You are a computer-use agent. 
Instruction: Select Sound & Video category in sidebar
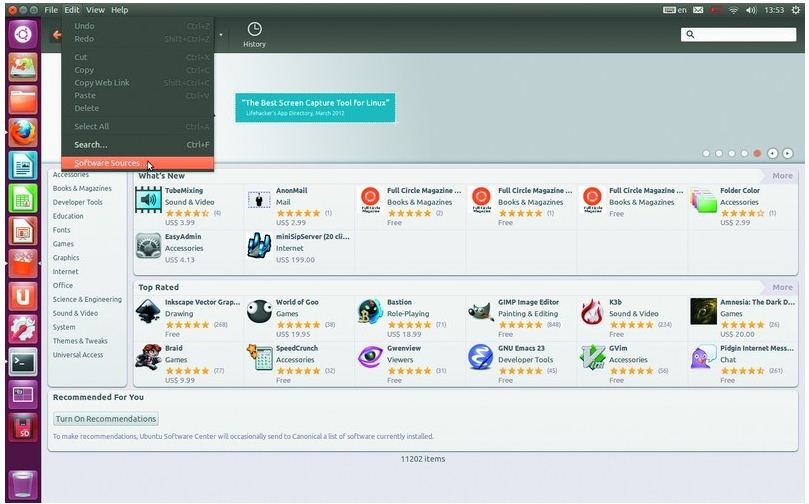(x=75, y=313)
